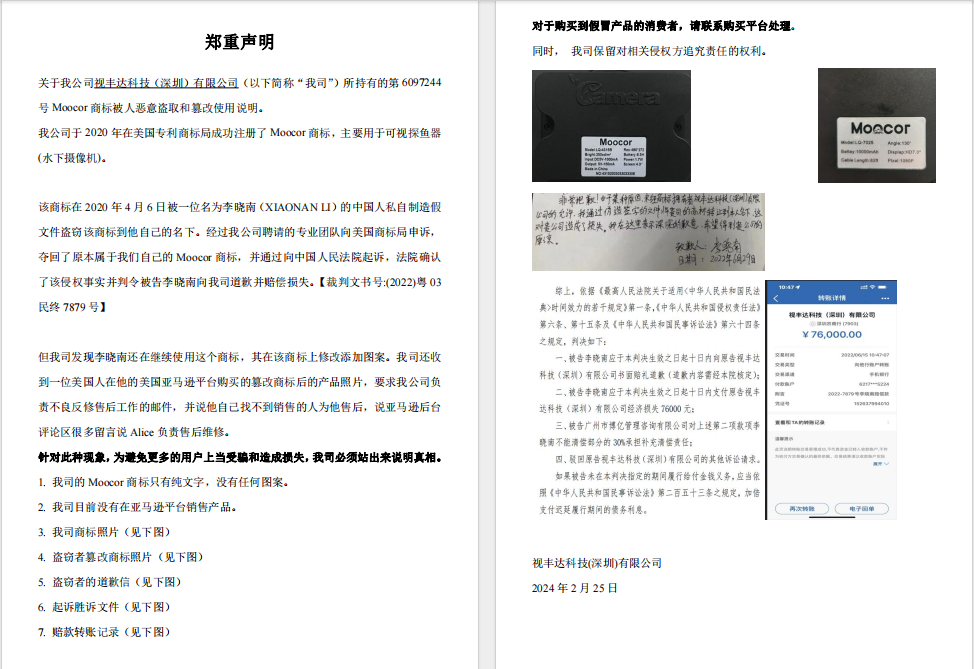Click list item 我司目前没有在亚马逊平台销售产品
974x669 pixels.
137,507
